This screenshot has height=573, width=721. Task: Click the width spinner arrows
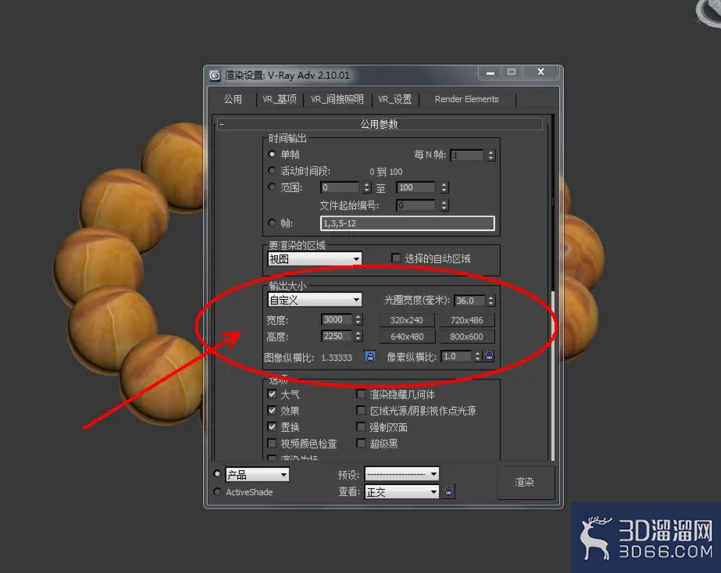point(358,320)
